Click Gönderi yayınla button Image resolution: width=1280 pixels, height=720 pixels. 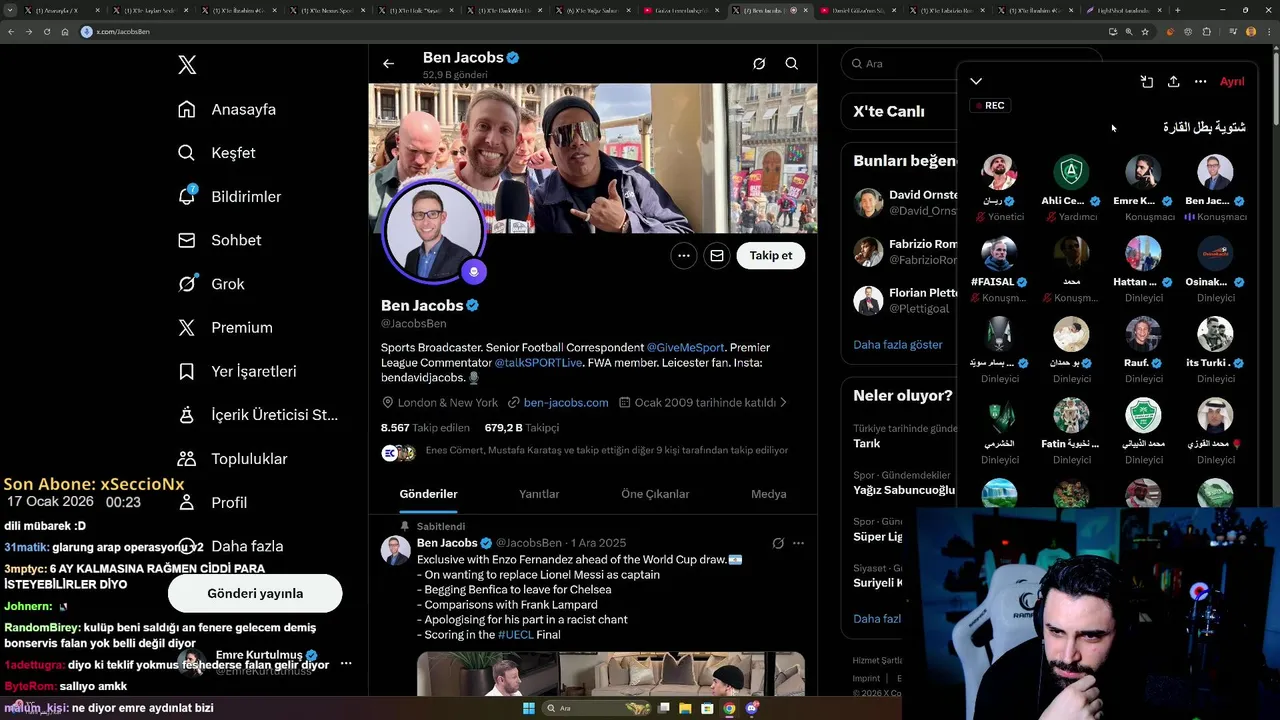click(255, 593)
